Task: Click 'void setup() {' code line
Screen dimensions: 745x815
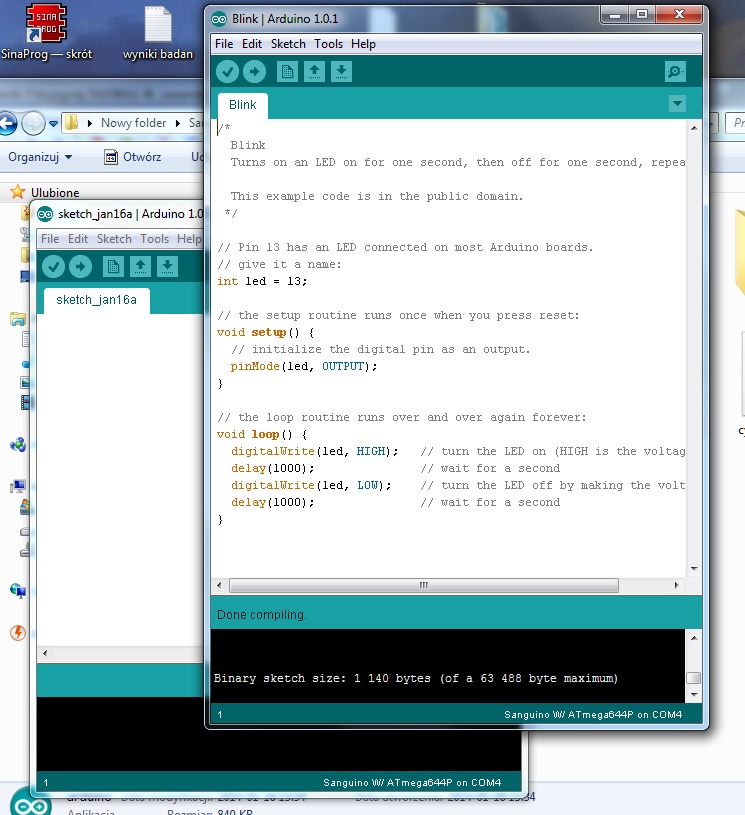Action: coord(265,333)
